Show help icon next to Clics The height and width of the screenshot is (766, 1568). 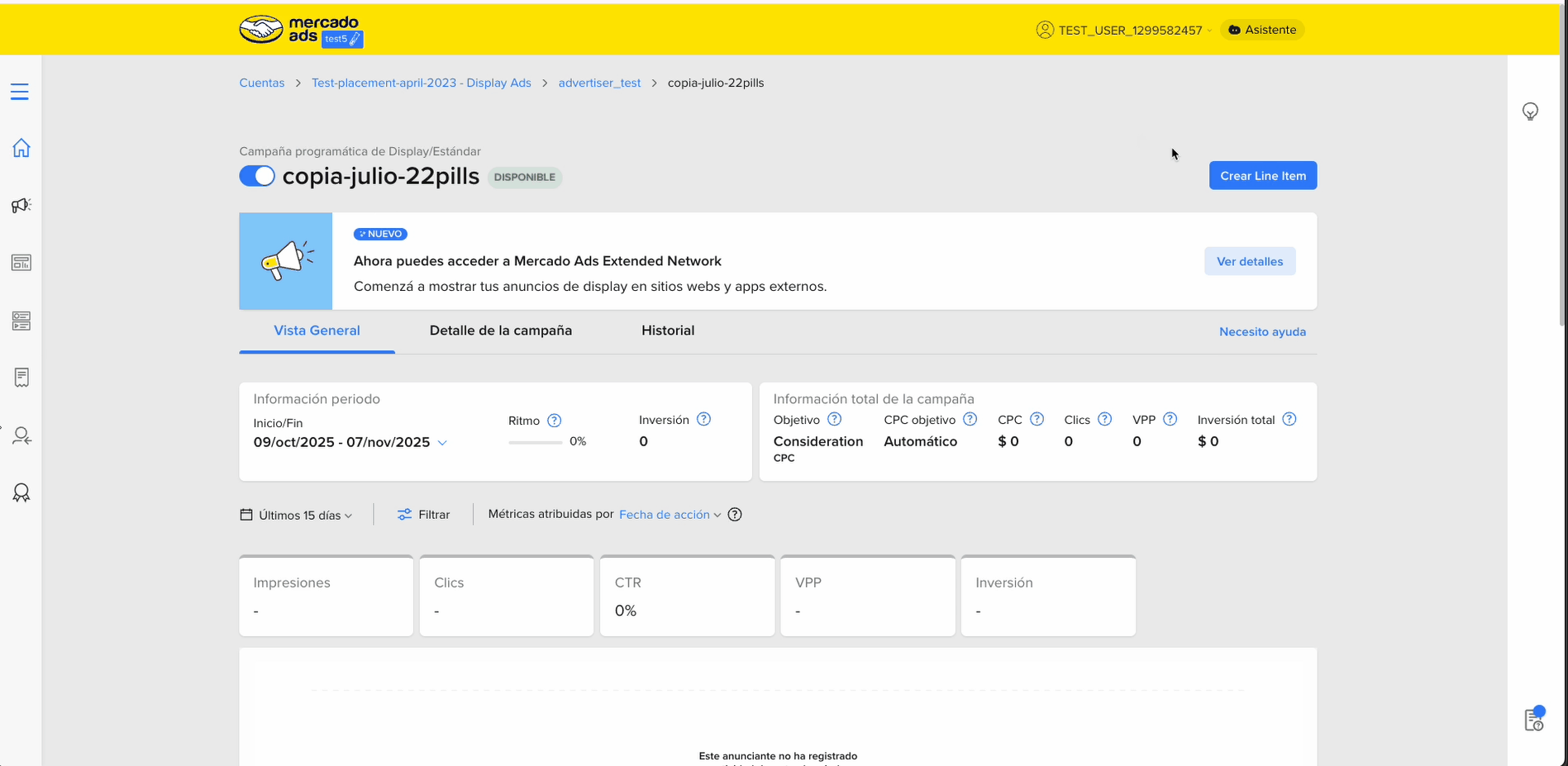(x=1104, y=419)
